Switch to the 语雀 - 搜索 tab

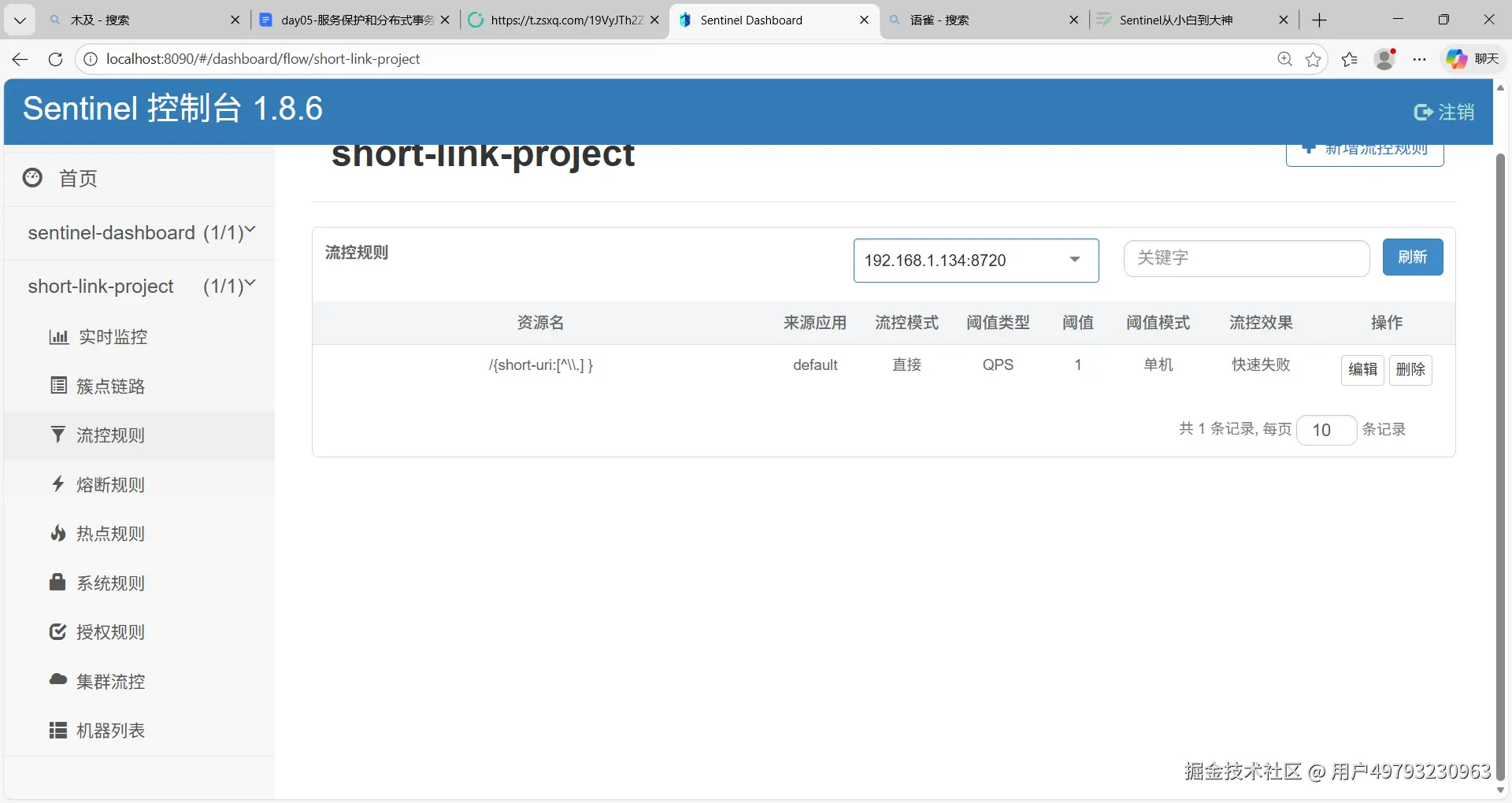point(984,20)
